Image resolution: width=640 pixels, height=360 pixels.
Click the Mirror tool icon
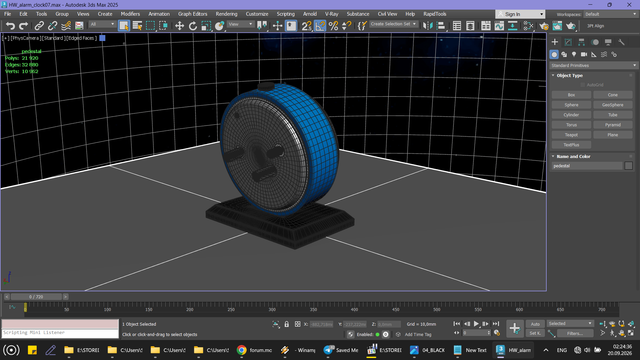coord(427,26)
